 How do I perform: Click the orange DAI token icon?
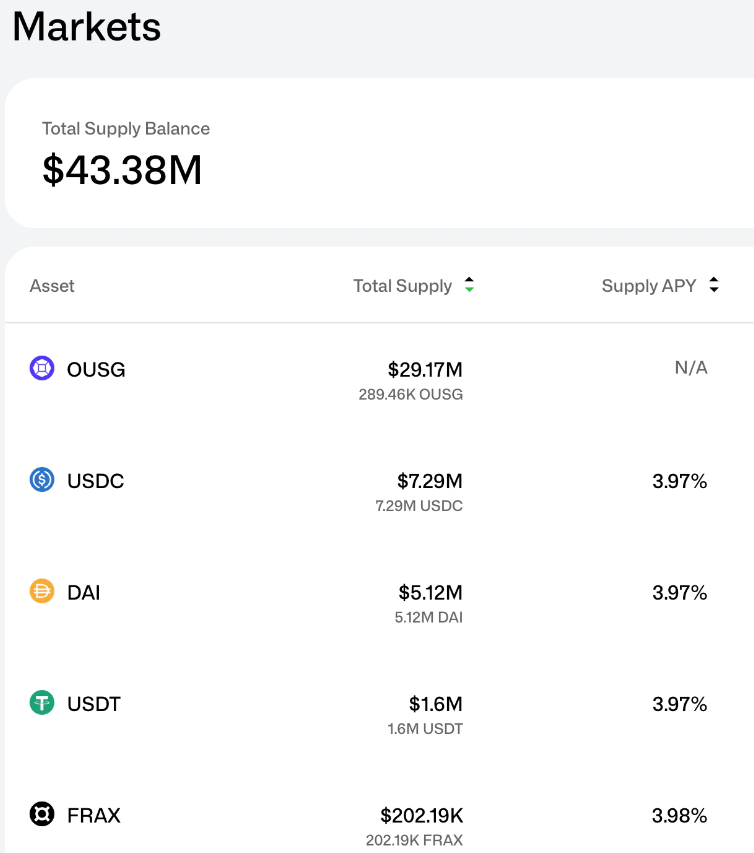pyautogui.click(x=42, y=592)
